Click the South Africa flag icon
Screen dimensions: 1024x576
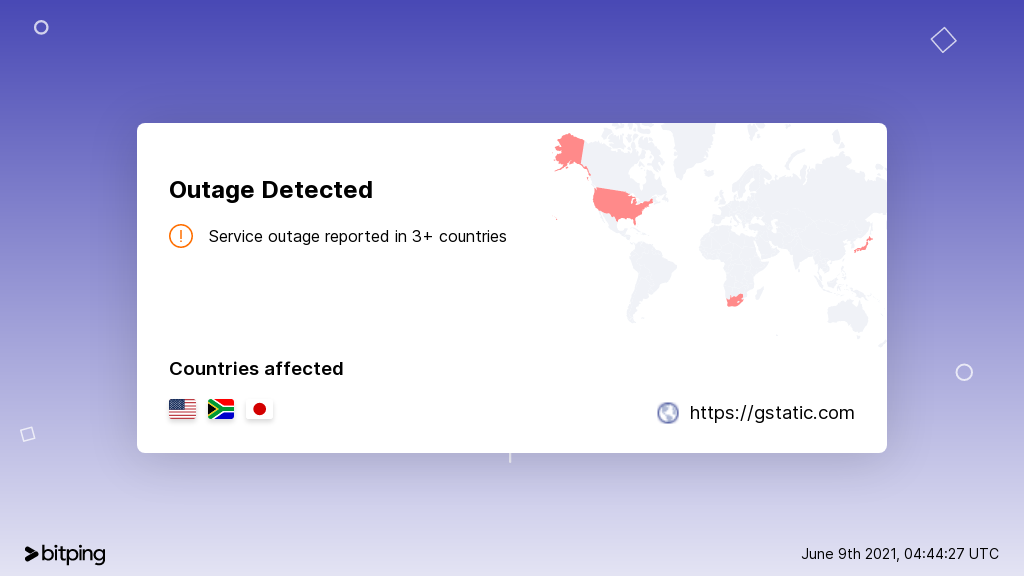pos(221,409)
